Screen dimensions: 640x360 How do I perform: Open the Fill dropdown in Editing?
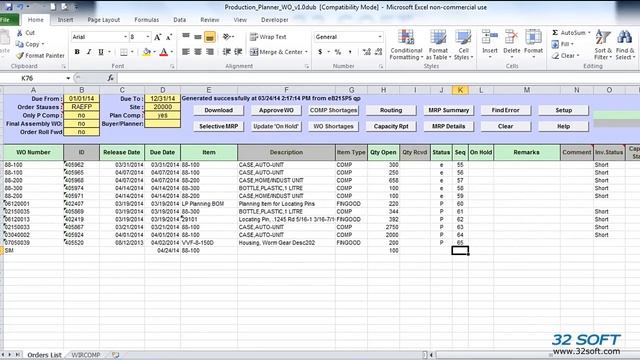(563, 44)
